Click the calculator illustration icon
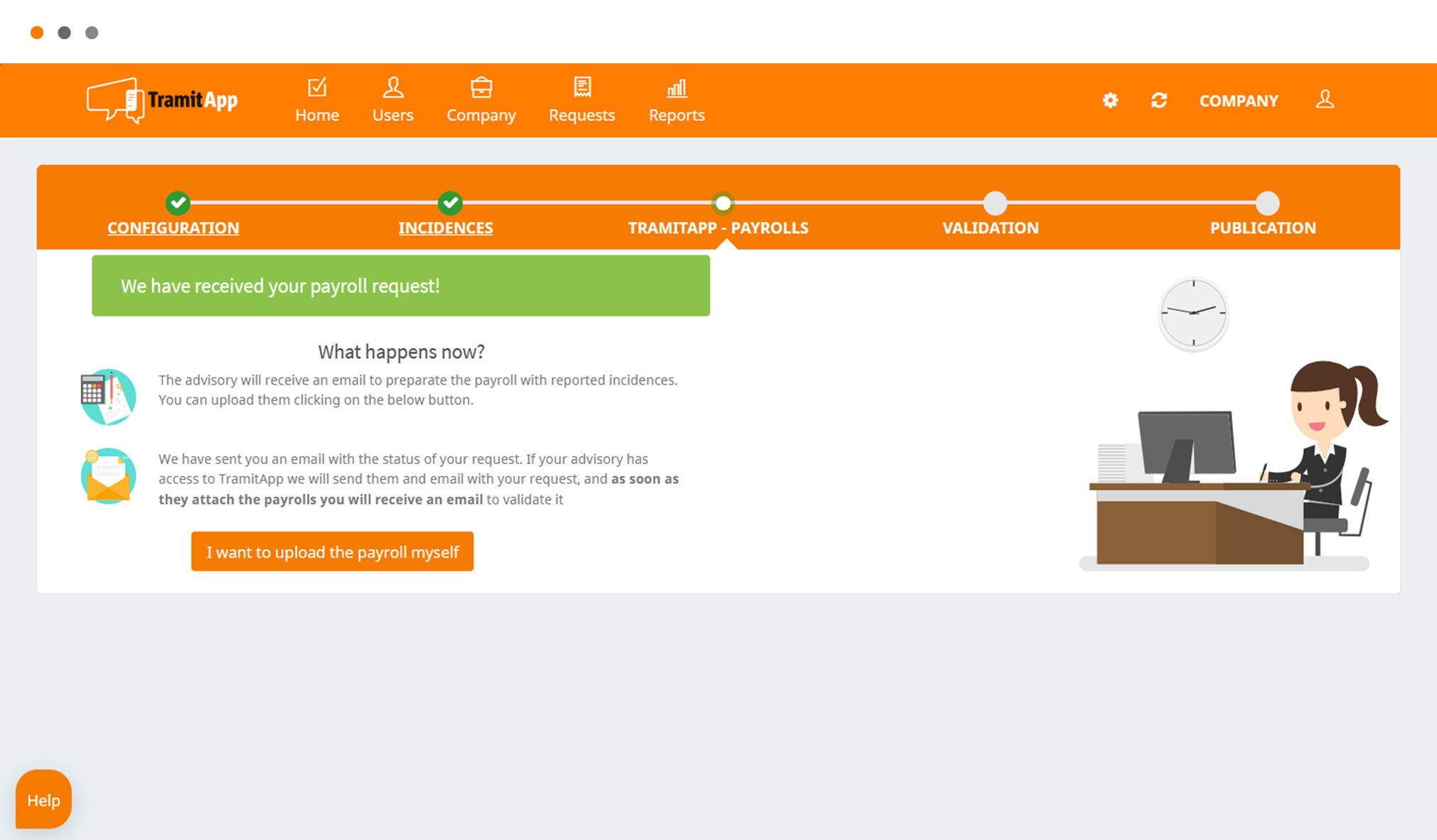1437x840 pixels. (x=108, y=397)
